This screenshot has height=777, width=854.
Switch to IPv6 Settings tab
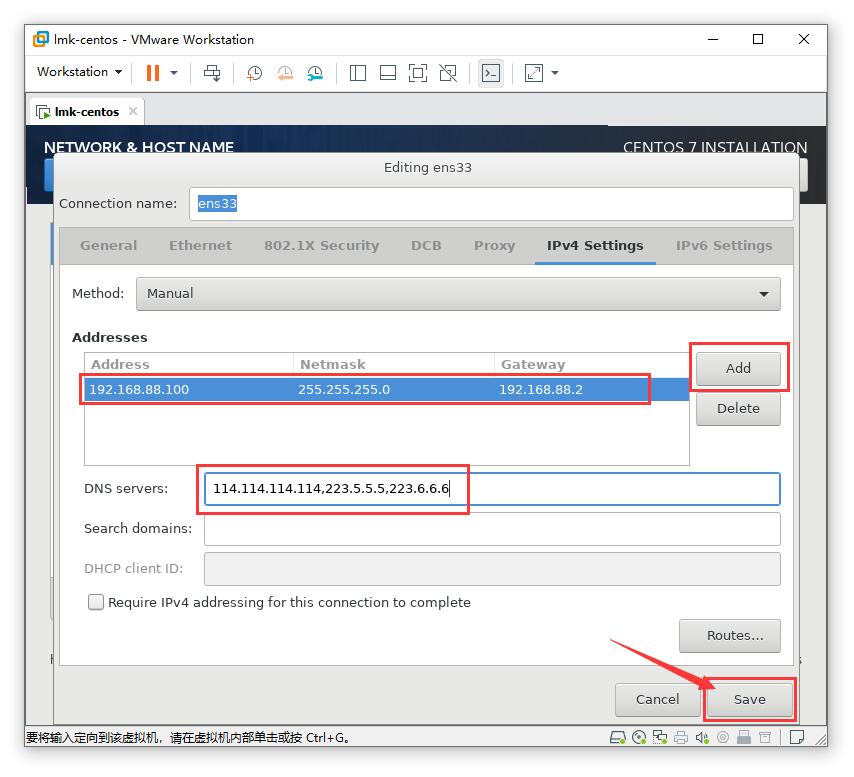point(724,246)
